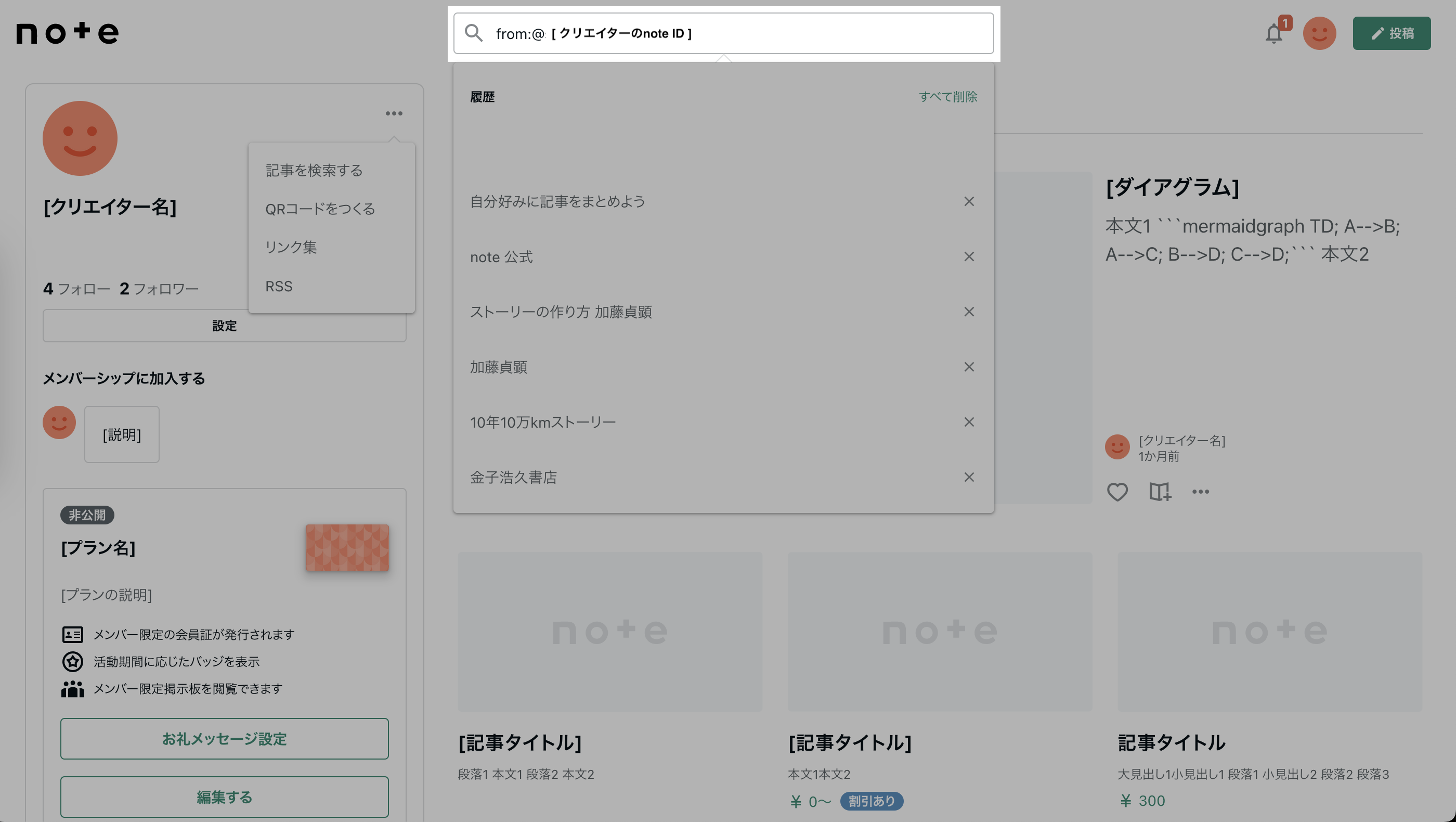1456x822 pixels.
Task: Click the 割引あり badge
Action: (x=872, y=801)
